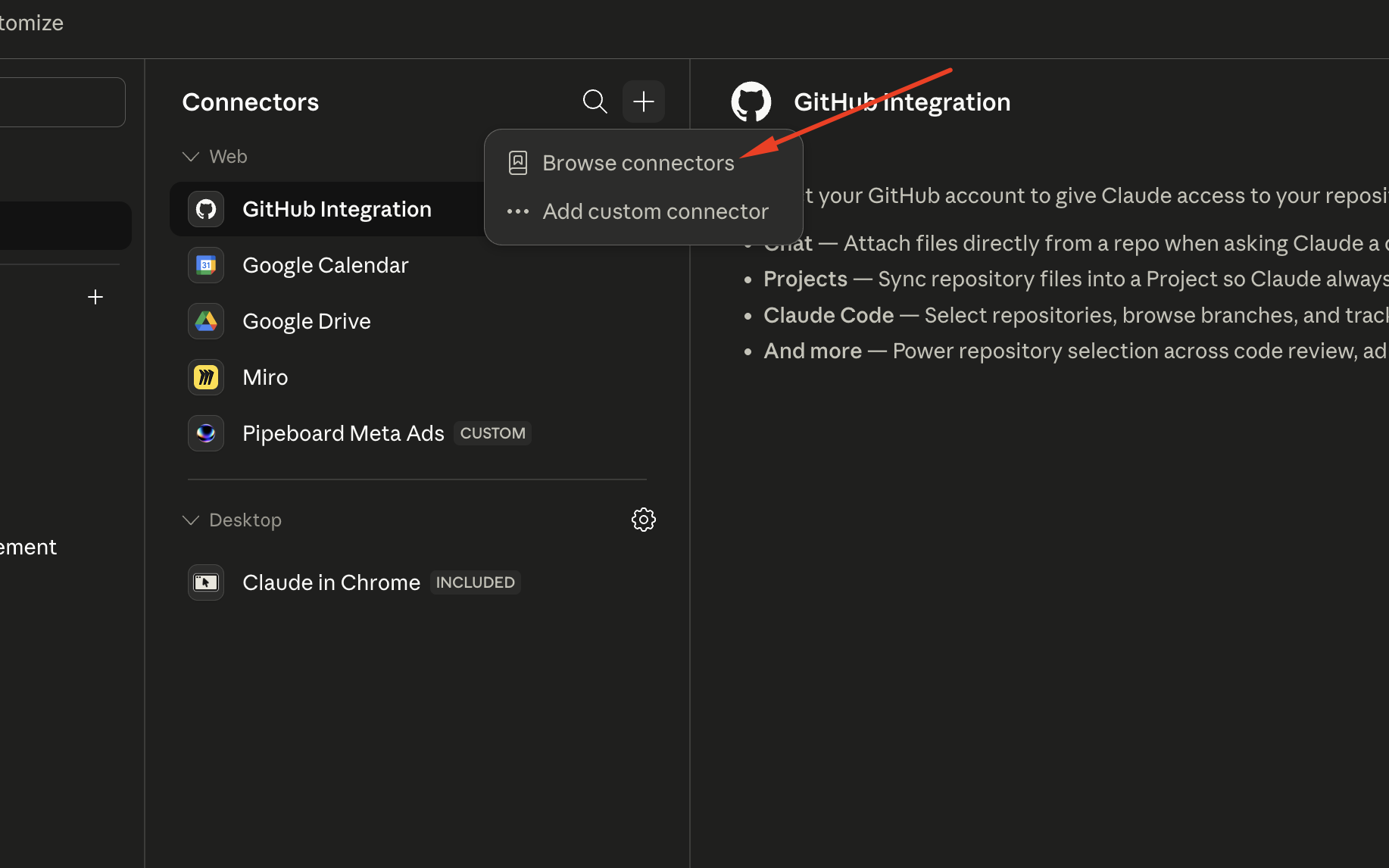Click the large GitHub logo in details header
The height and width of the screenshot is (868, 1389).
point(751,101)
